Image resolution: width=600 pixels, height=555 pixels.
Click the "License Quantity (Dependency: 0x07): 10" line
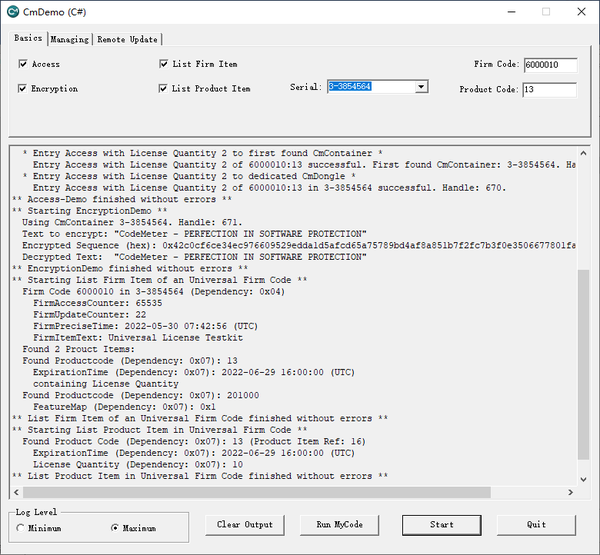(138, 465)
